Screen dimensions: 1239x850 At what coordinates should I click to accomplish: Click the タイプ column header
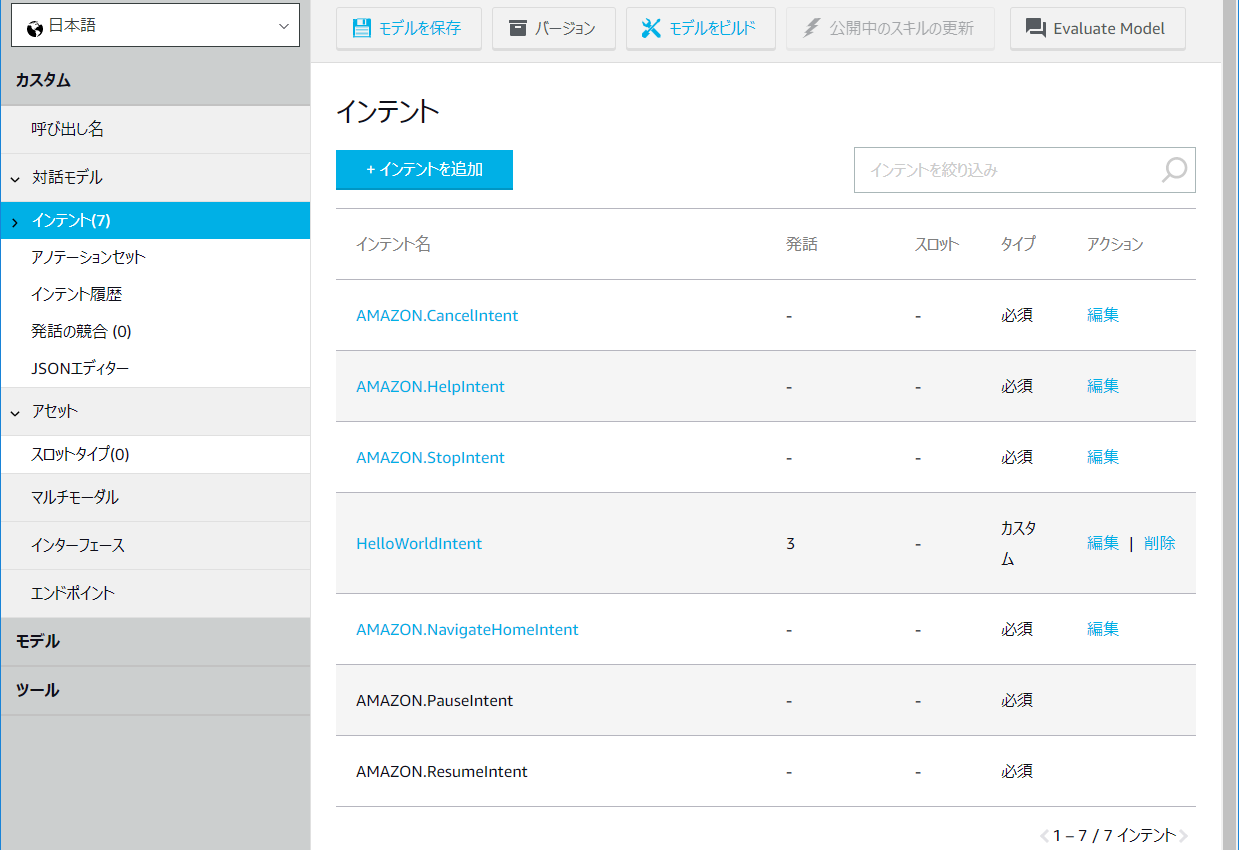coord(1018,244)
